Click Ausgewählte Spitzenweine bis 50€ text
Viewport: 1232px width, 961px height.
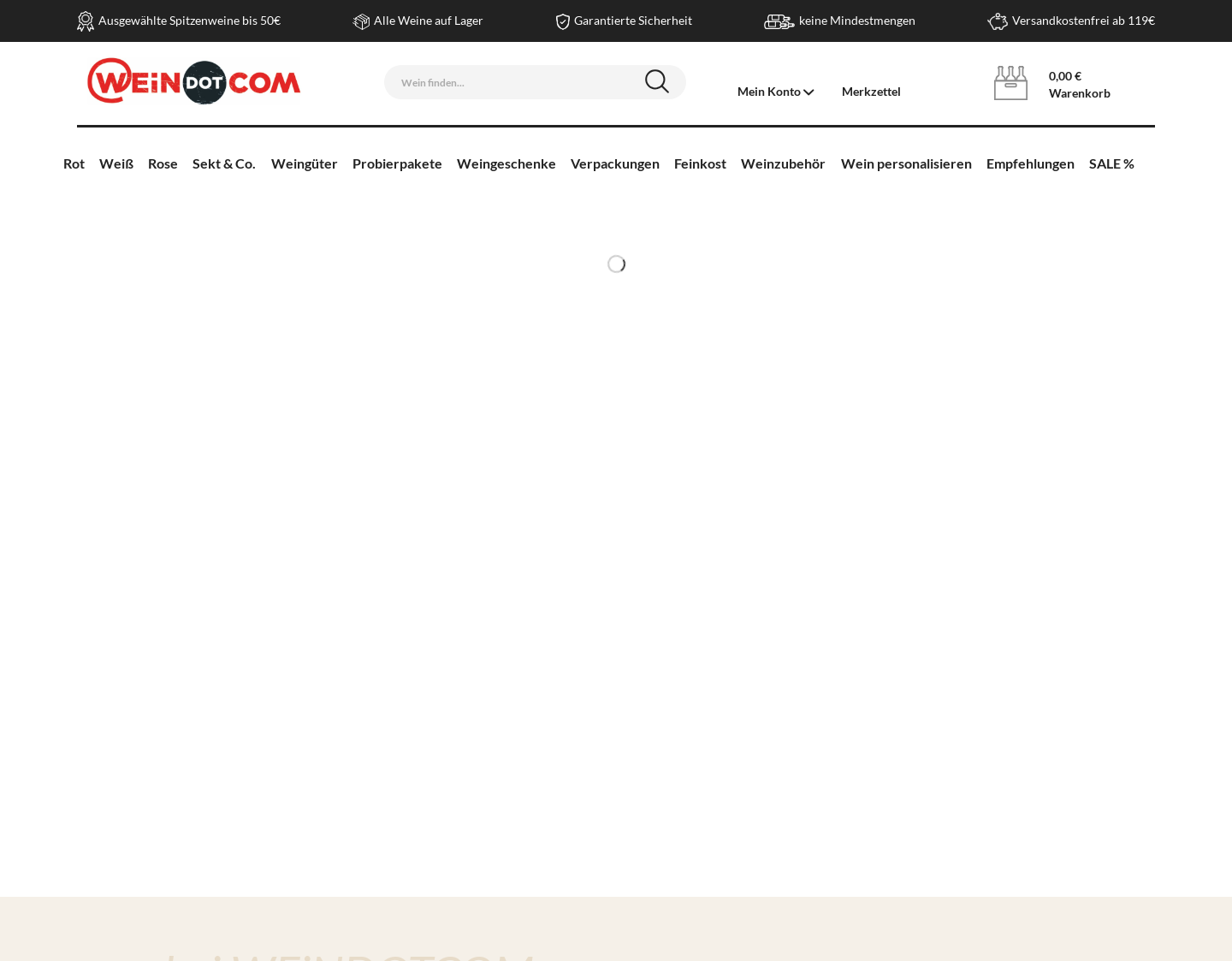pyautogui.click(x=189, y=21)
